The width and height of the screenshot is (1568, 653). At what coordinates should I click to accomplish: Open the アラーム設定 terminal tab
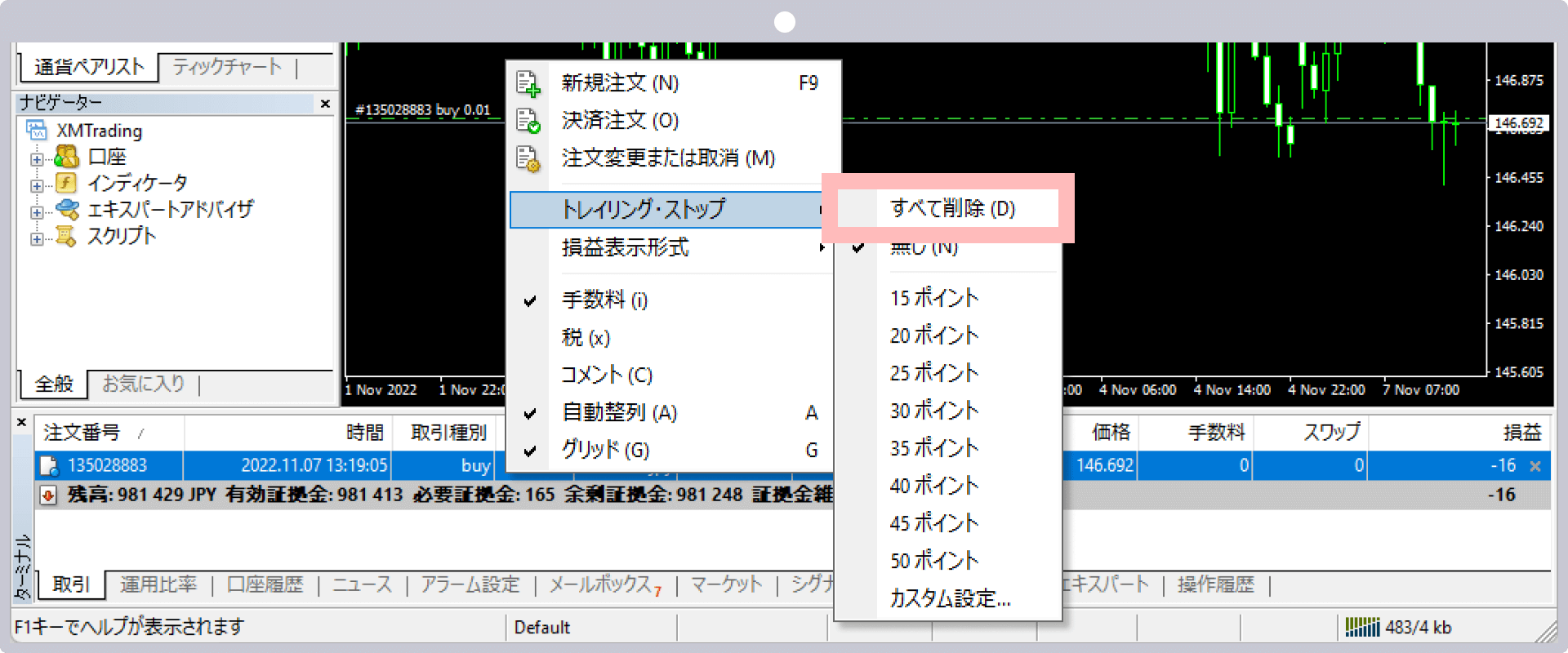click(x=470, y=584)
